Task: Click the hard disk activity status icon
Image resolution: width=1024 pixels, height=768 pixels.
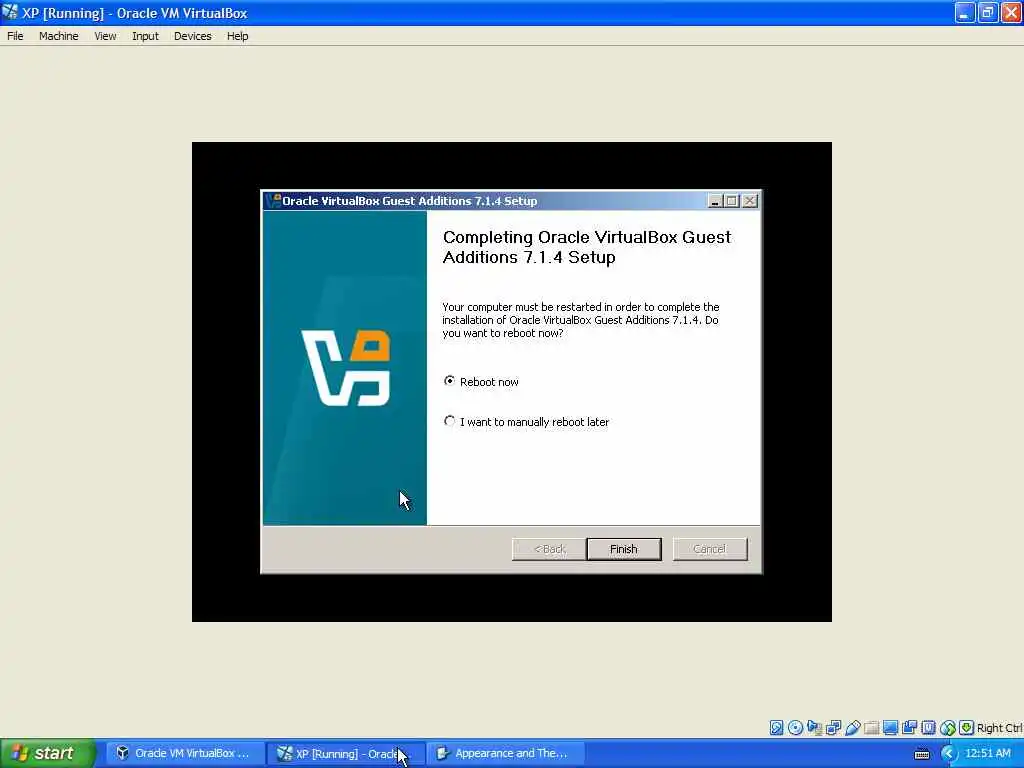Action: [x=776, y=728]
